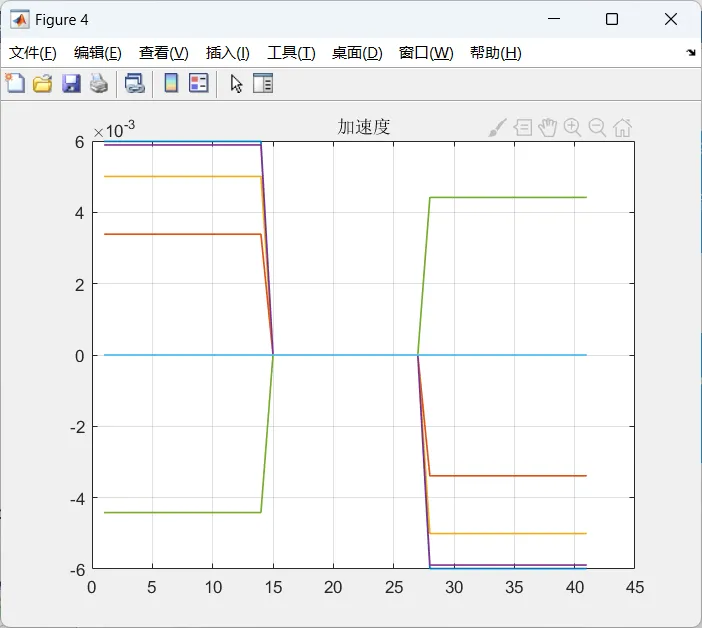Select the zoom out magnifier
This screenshot has width=702, height=628.
click(x=597, y=128)
